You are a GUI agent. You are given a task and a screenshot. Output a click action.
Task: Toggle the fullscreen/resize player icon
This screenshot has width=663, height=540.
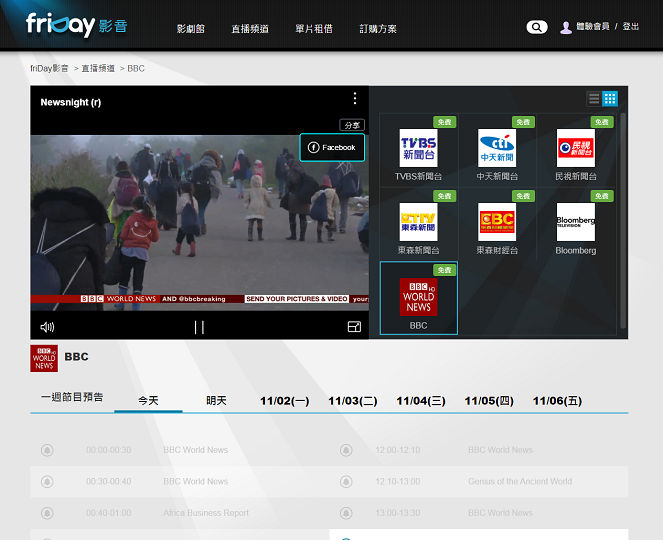(354, 326)
